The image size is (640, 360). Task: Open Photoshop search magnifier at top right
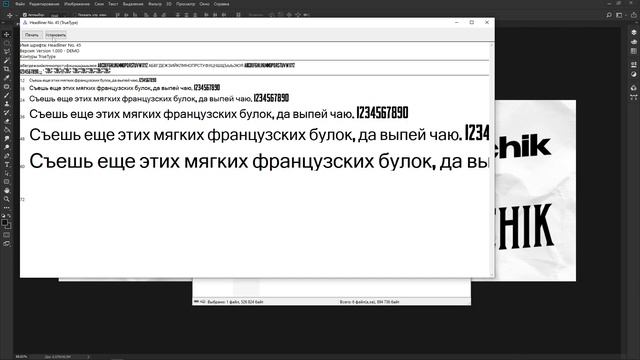(609, 15)
